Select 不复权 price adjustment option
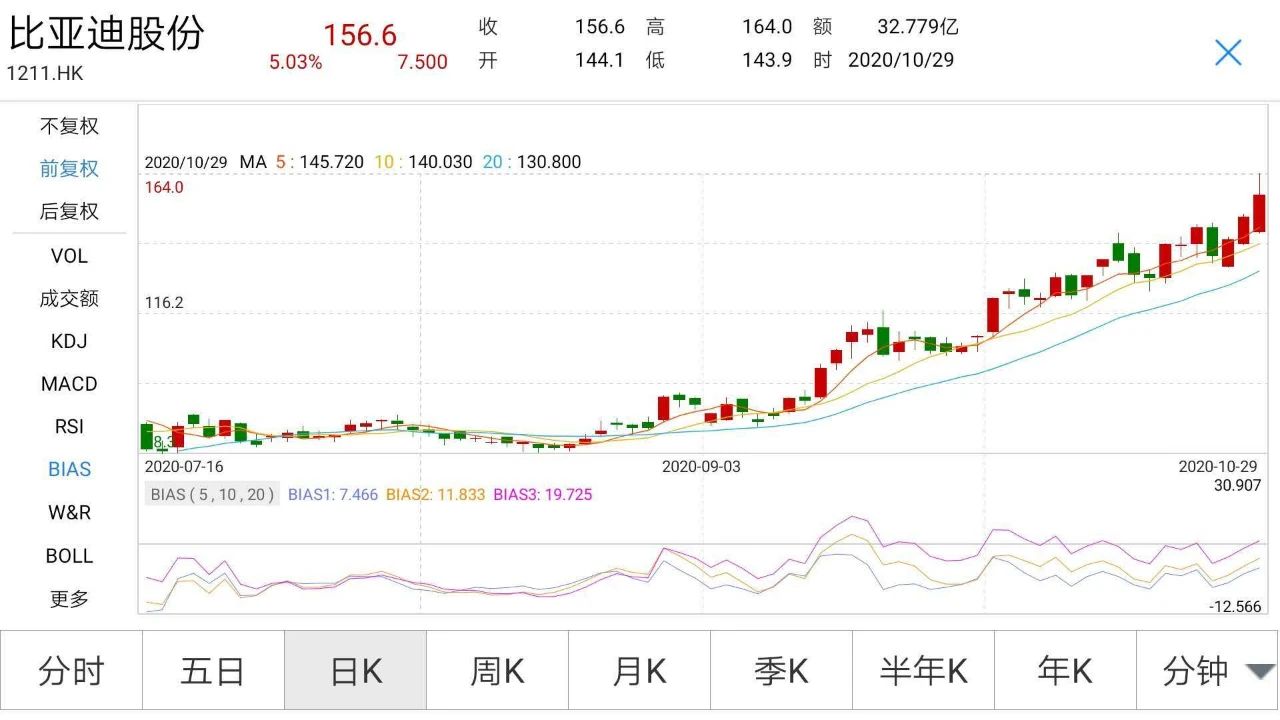Viewport: 1280px width, 720px height. [69, 126]
